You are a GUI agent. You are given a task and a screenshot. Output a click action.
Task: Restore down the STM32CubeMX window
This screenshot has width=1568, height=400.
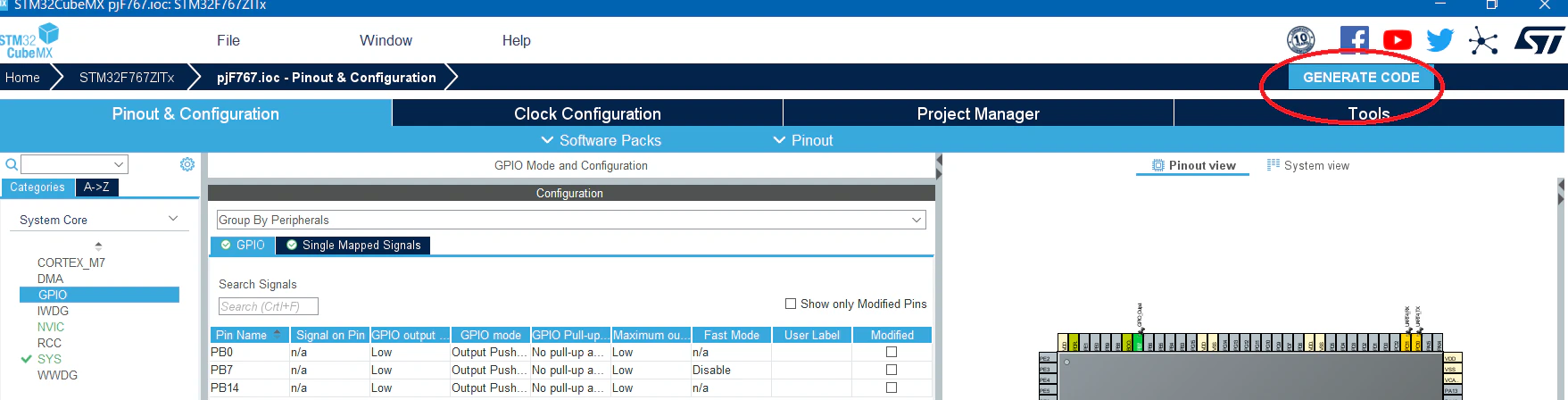(x=1491, y=5)
